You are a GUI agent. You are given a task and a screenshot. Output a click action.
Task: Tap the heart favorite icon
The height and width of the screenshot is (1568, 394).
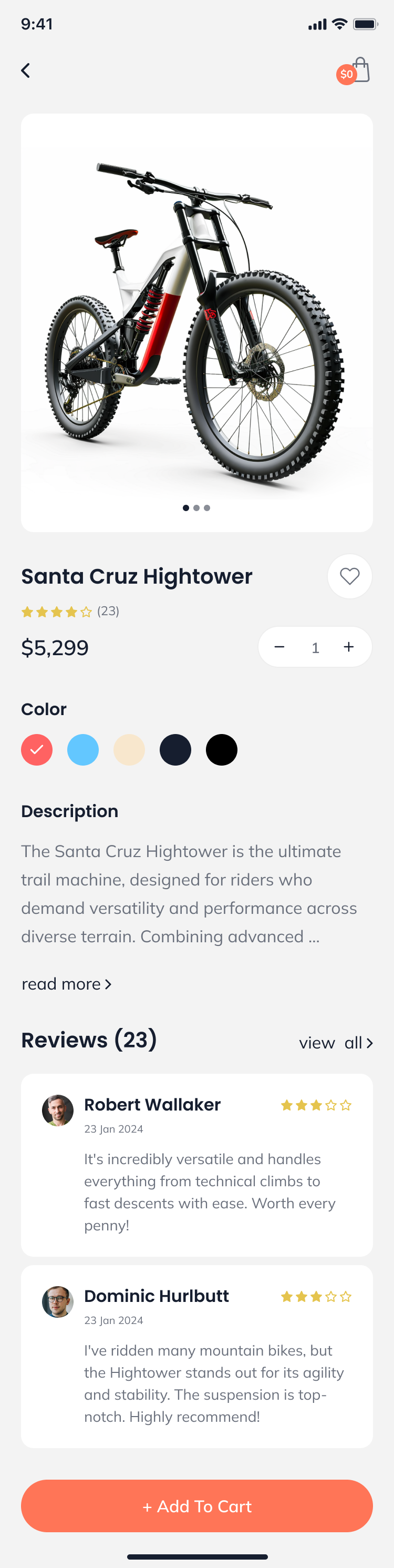(350, 576)
